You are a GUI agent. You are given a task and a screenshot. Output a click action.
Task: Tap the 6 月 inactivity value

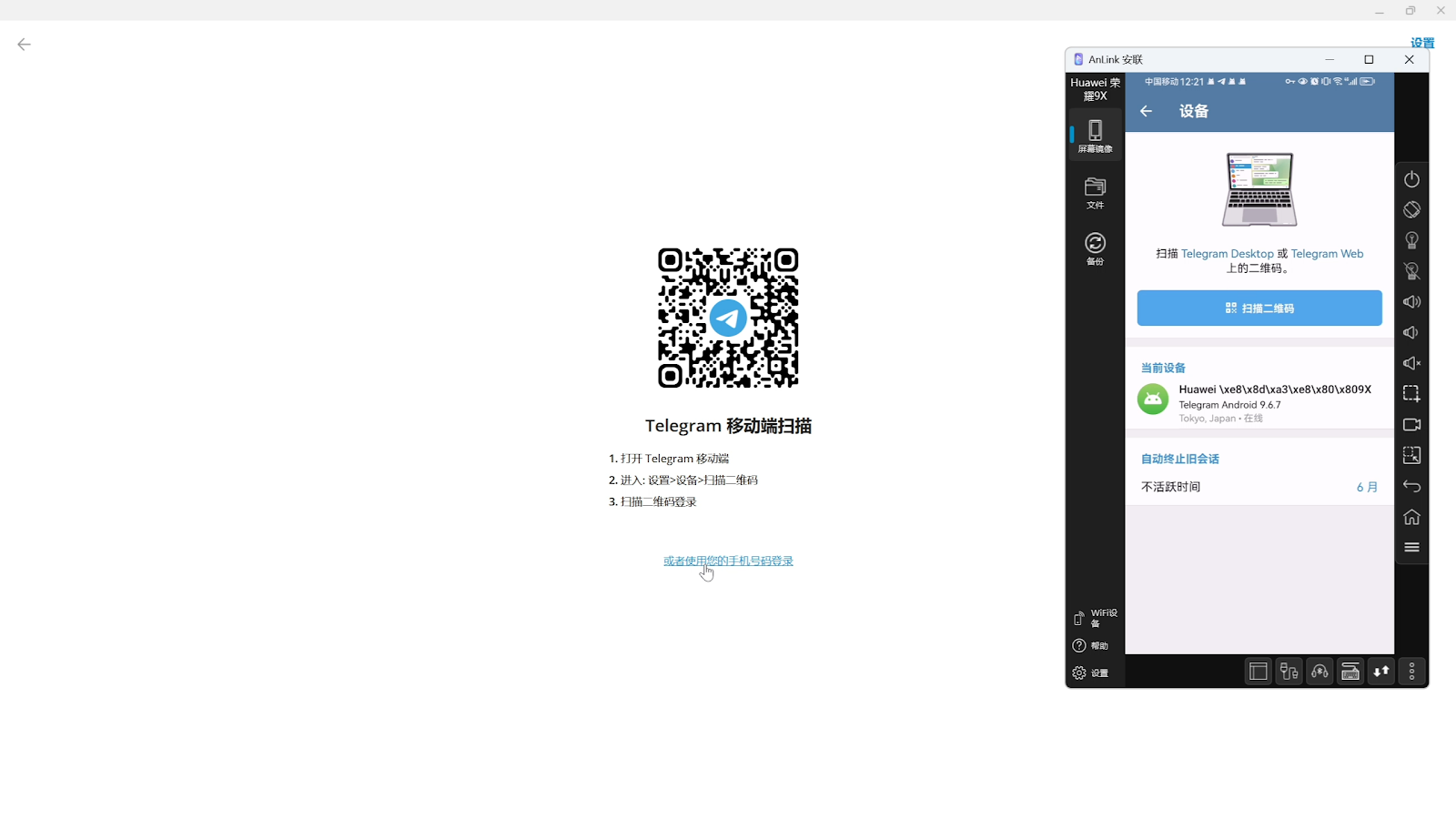[x=1367, y=487]
